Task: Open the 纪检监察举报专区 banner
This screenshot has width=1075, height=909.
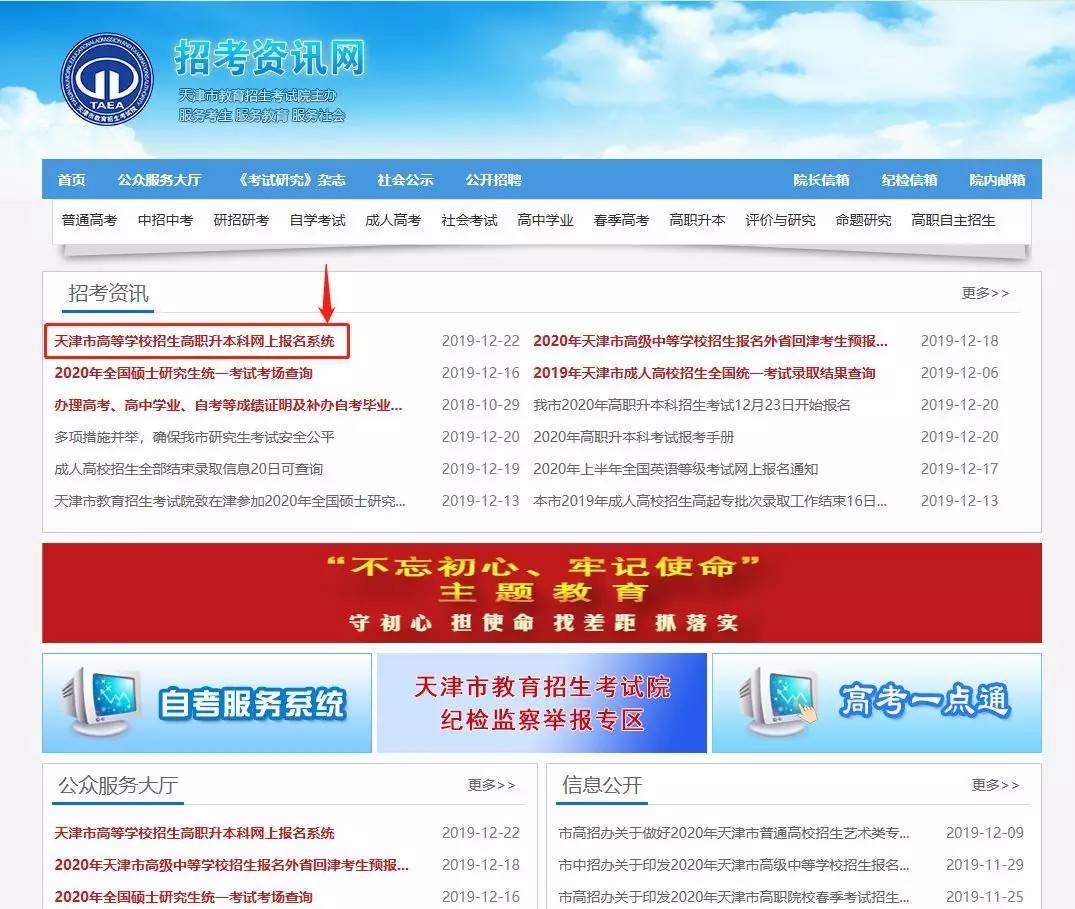Action: [542, 703]
